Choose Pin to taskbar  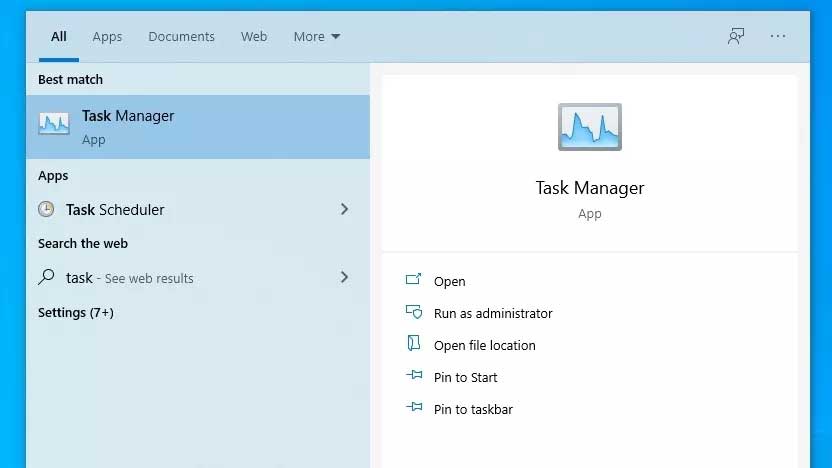point(473,409)
